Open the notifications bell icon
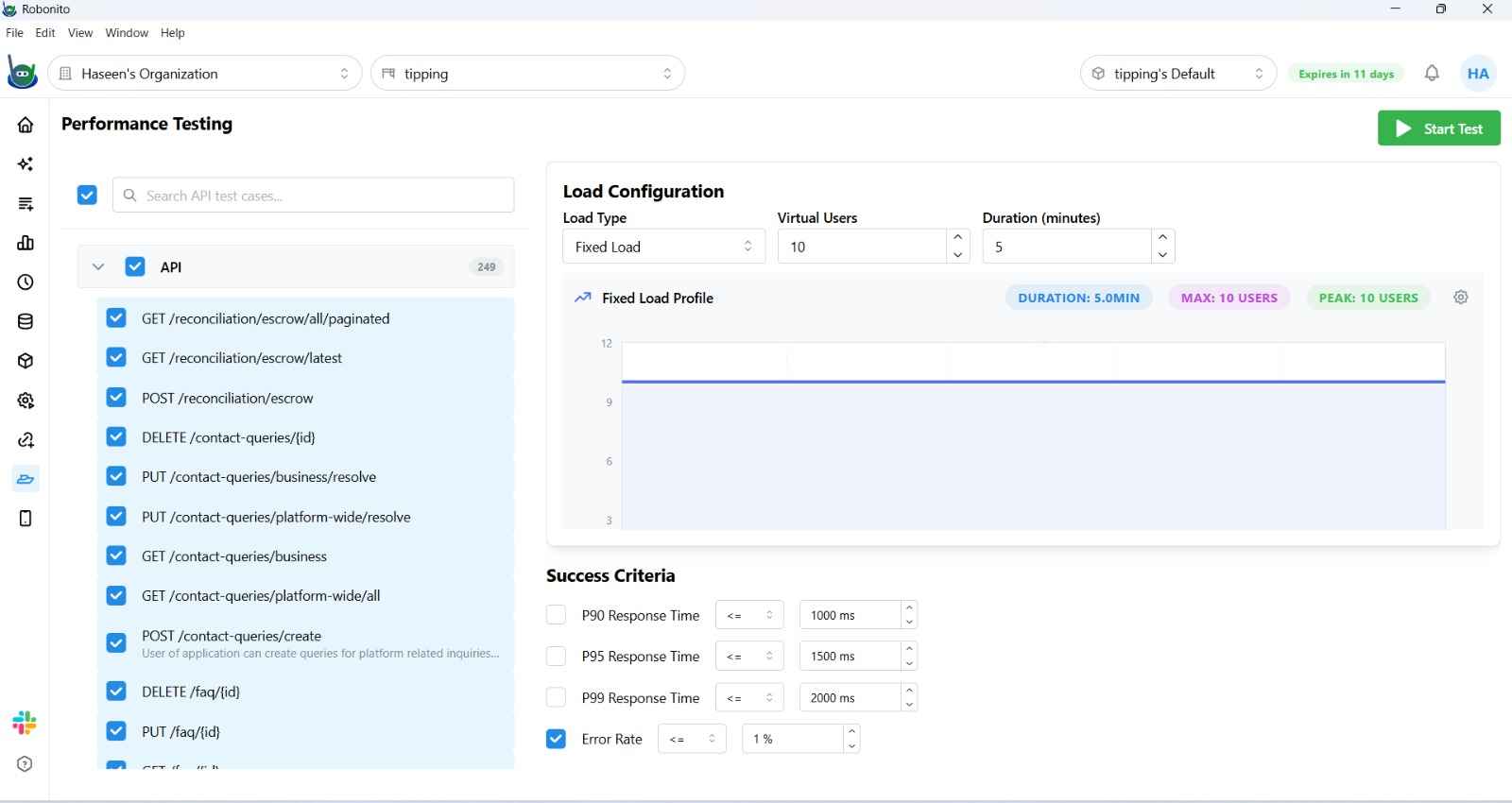 [x=1432, y=73]
